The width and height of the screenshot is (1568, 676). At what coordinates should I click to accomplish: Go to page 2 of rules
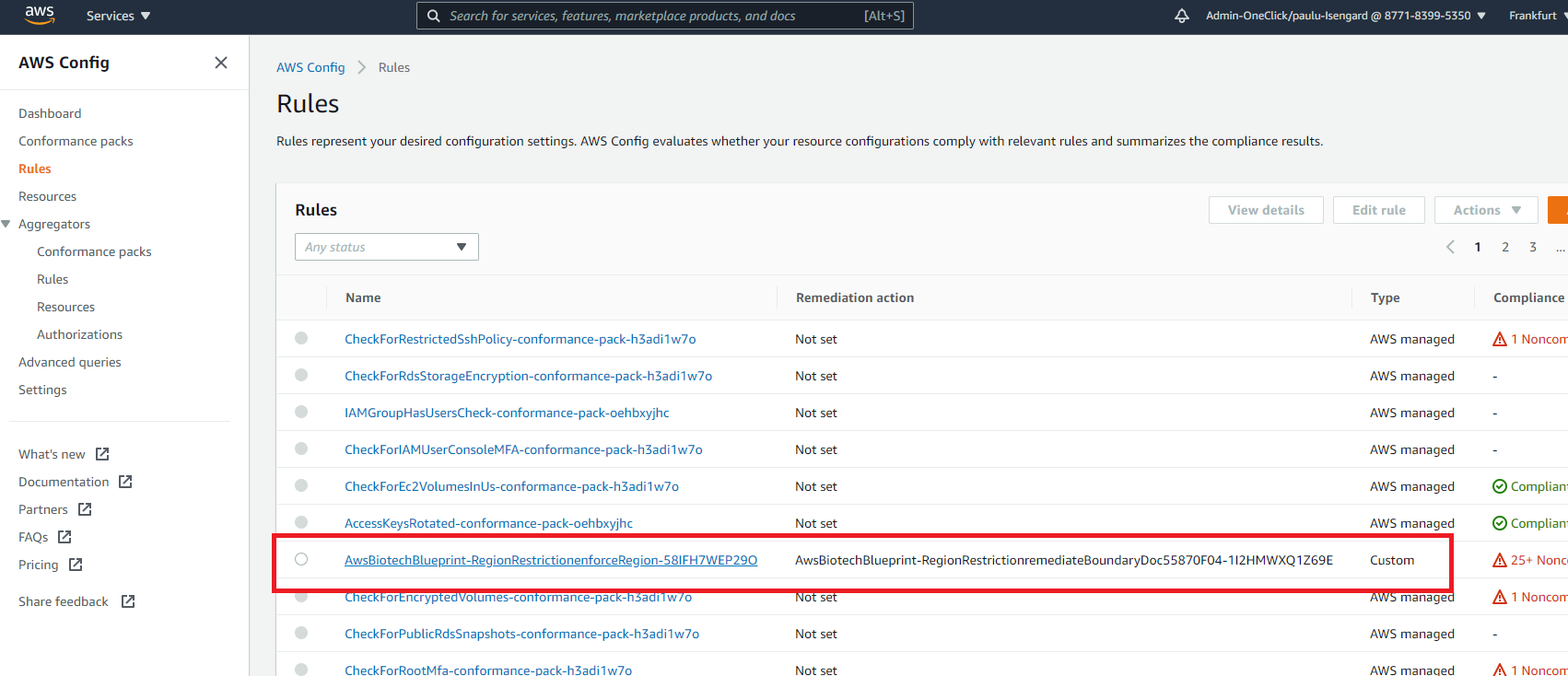coord(1505,247)
